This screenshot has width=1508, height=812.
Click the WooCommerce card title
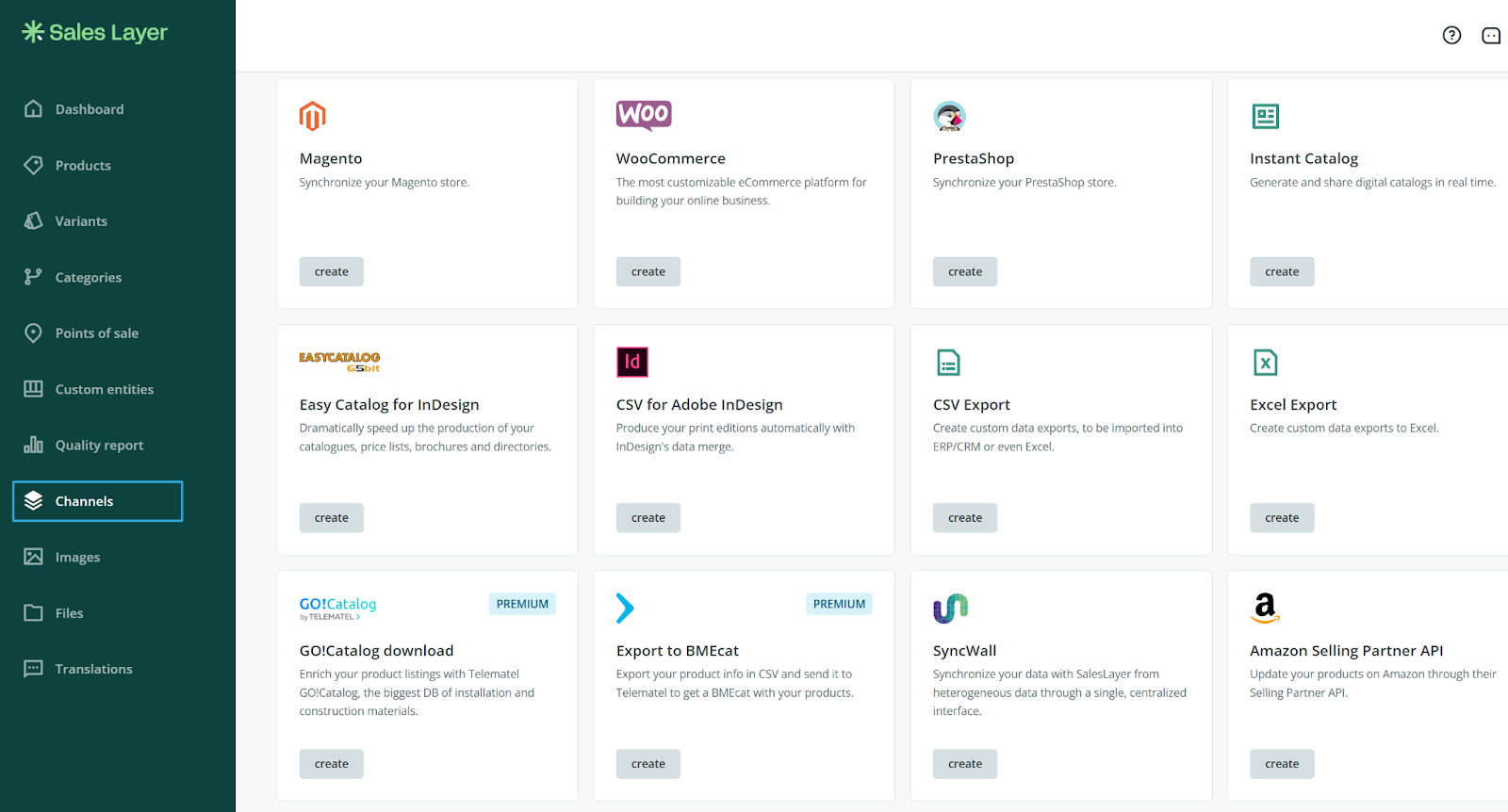[671, 158]
